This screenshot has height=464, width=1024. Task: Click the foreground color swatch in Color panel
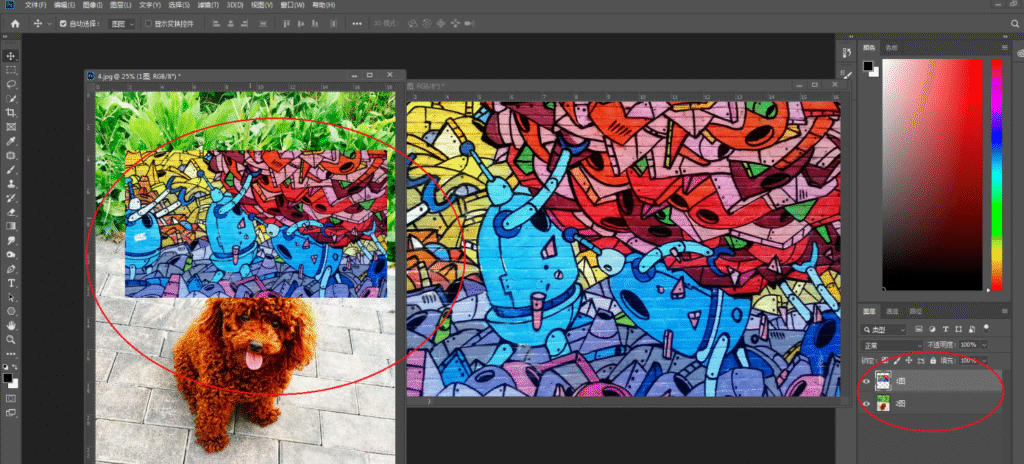tap(867, 66)
